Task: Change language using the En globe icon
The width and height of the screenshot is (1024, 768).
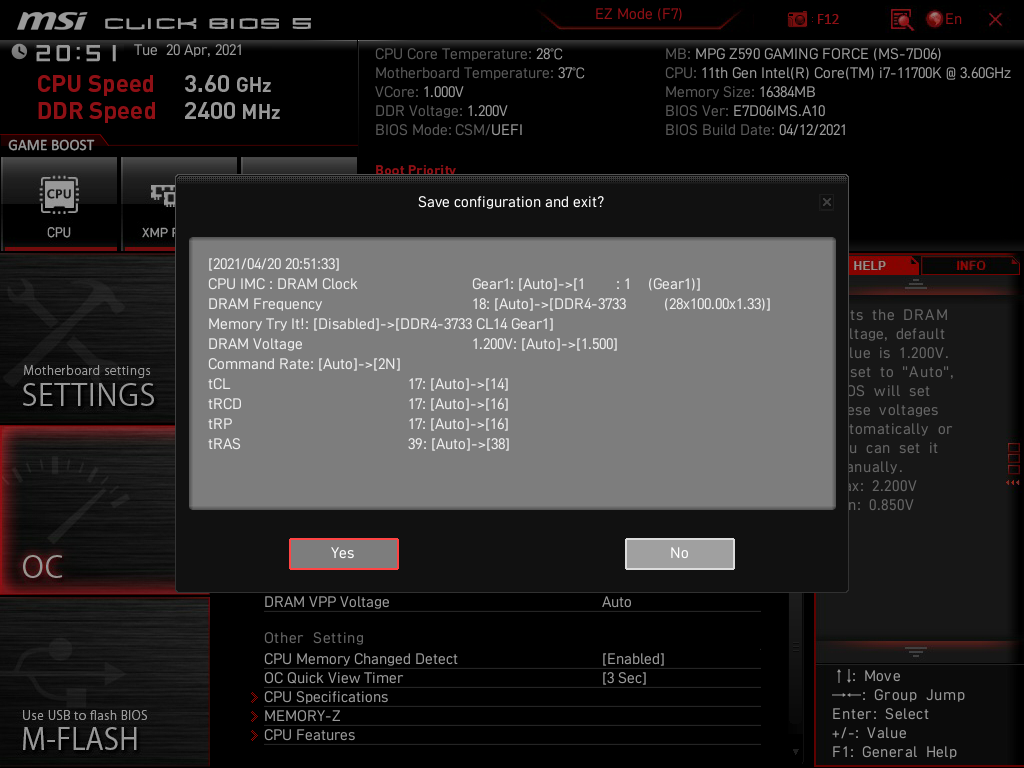Action: [944, 19]
